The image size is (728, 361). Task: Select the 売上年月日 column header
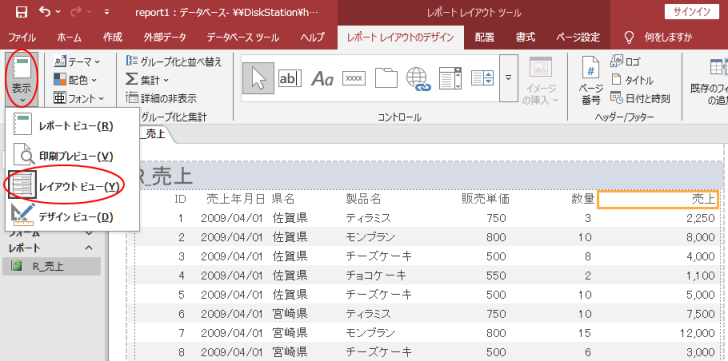click(235, 200)
